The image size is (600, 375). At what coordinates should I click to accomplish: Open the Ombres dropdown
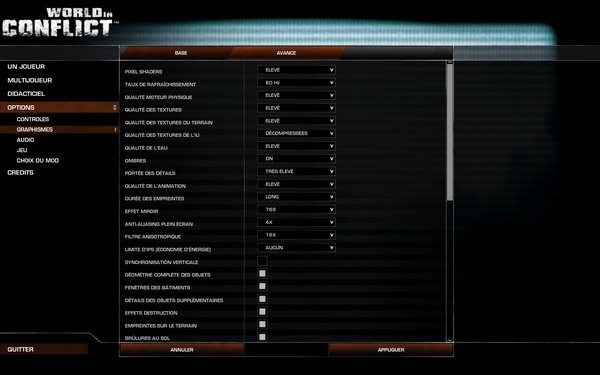pyautogui.click(x=297, y=159)
